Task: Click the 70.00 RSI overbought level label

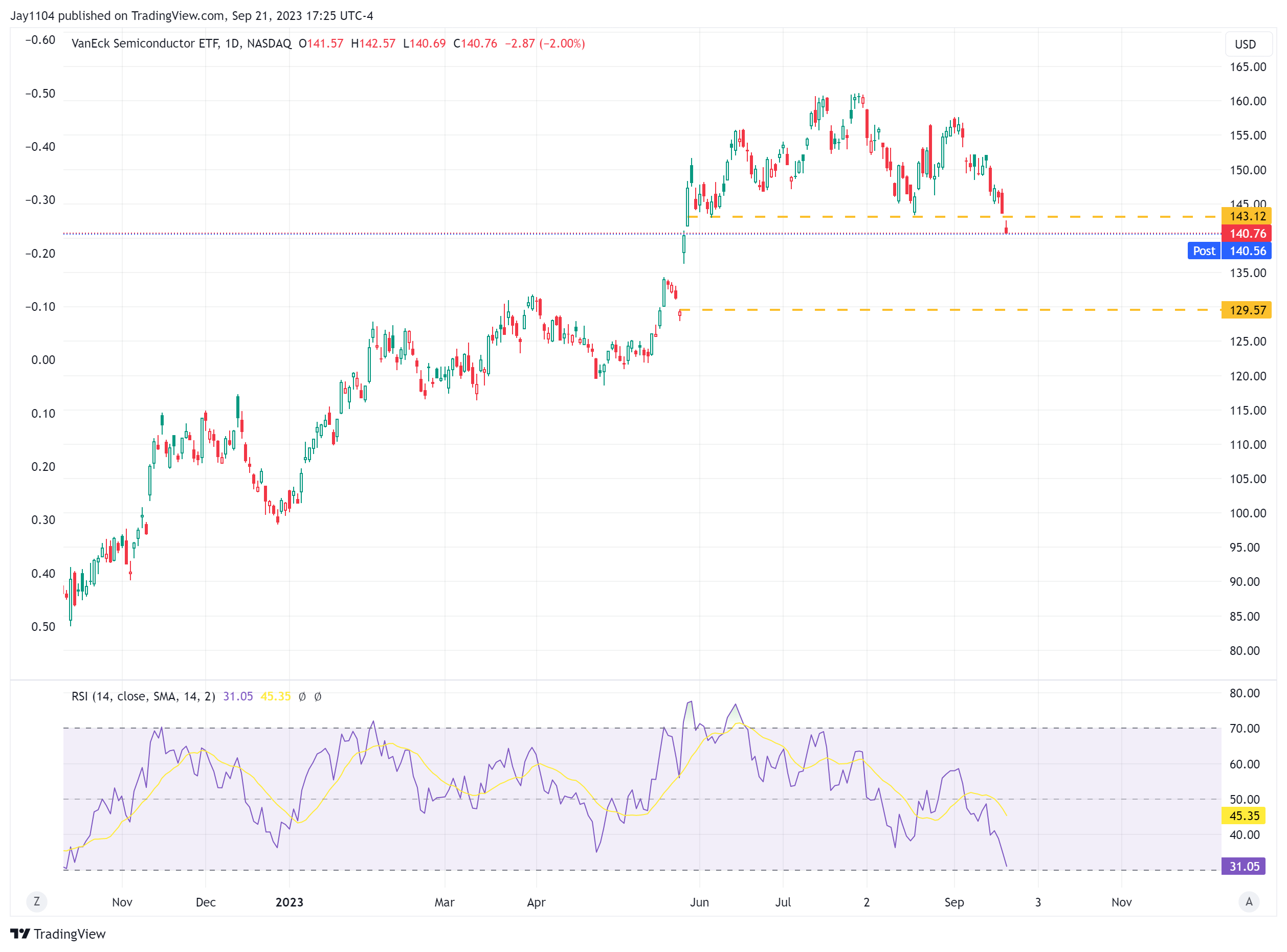Action: click(x=1245, y=729)
